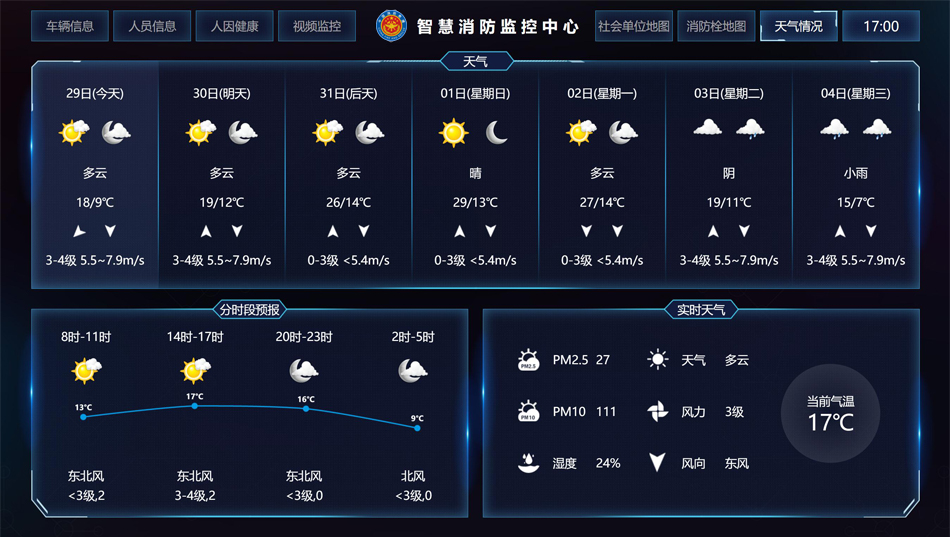
Task: Click the PM2.5 air quality icon
Action: pos(528,360)
